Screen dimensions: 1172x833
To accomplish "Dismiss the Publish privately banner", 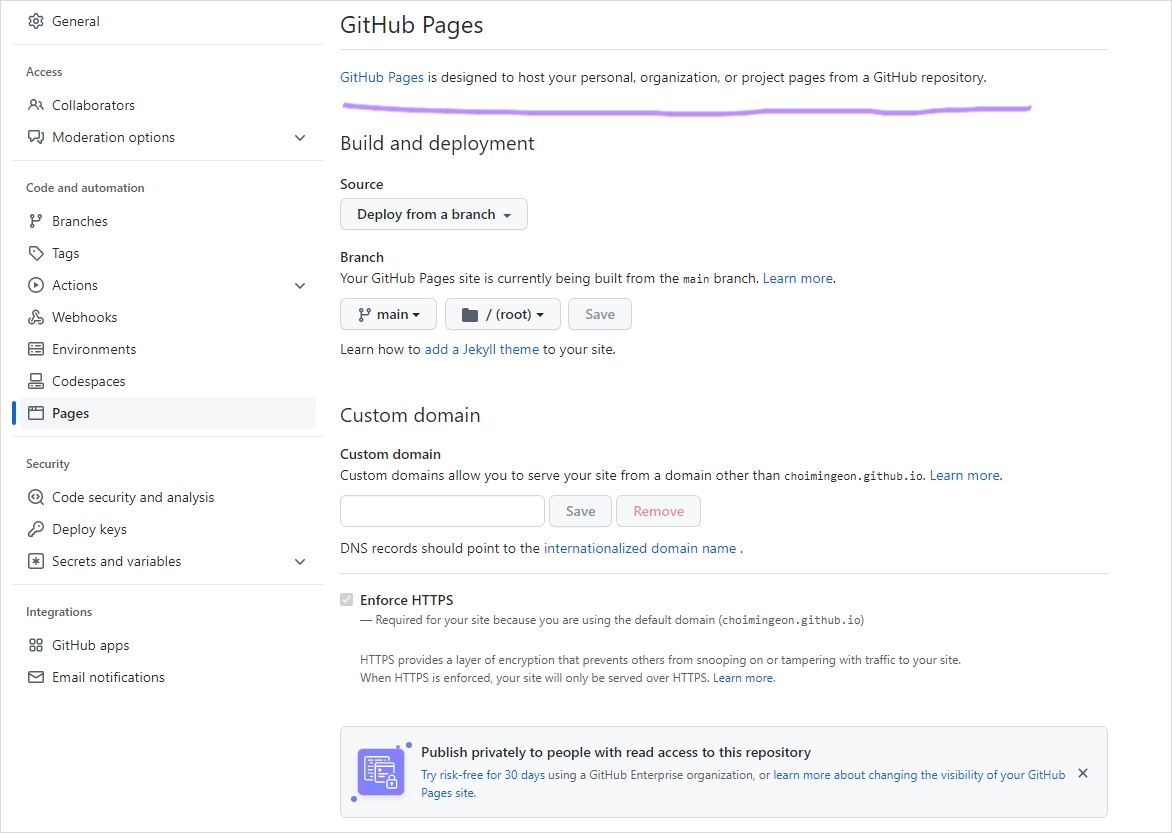I will pyautogui.click(x=1083, y=773).
